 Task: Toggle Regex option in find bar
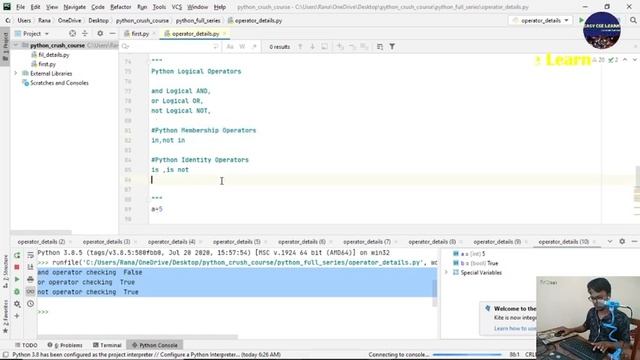[254, 47]
